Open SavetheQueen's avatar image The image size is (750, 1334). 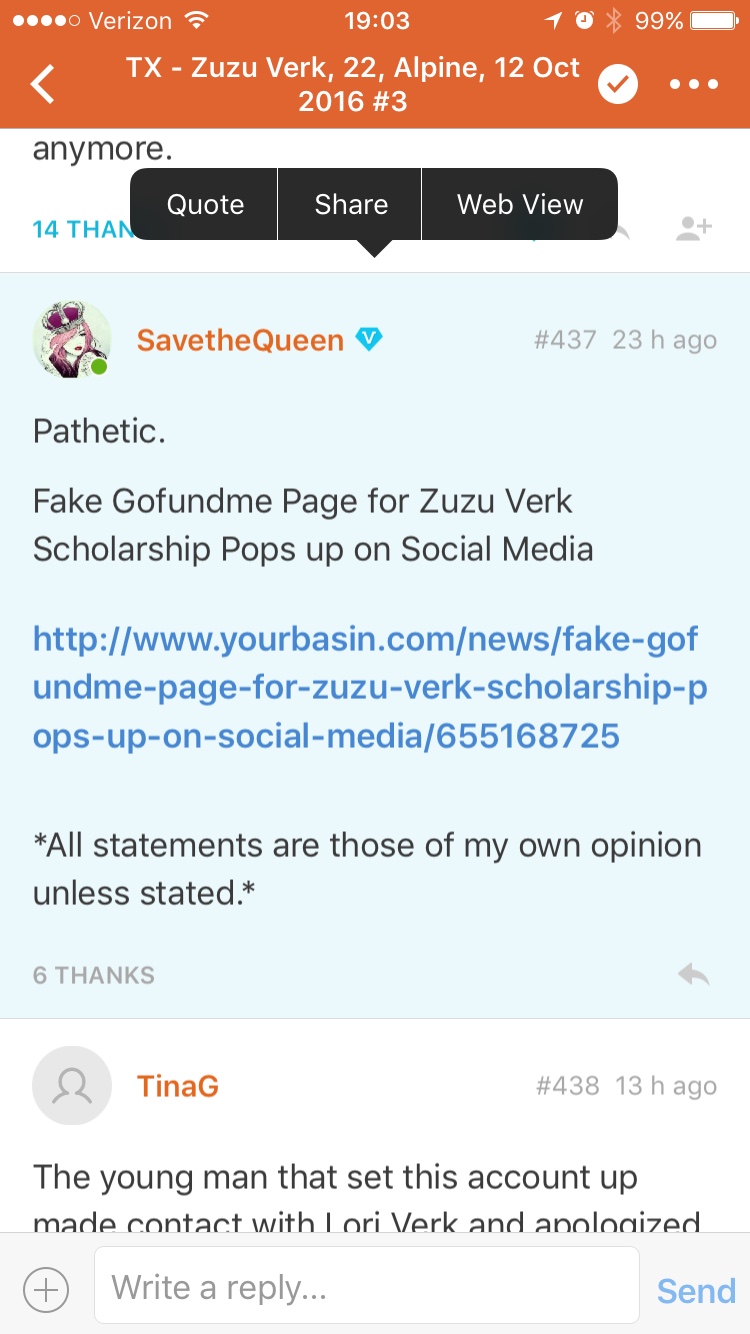(72, 339)
